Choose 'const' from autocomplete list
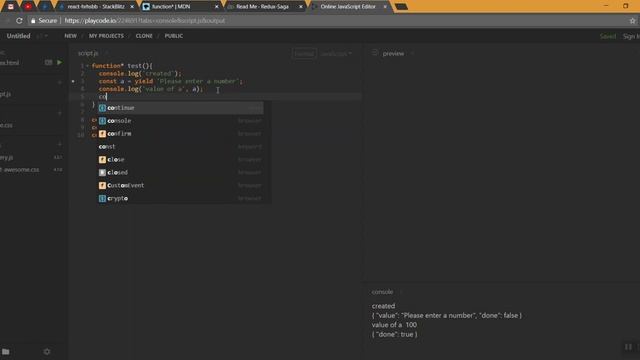This screenshot has height=360, width=640. tap(180, 147)
